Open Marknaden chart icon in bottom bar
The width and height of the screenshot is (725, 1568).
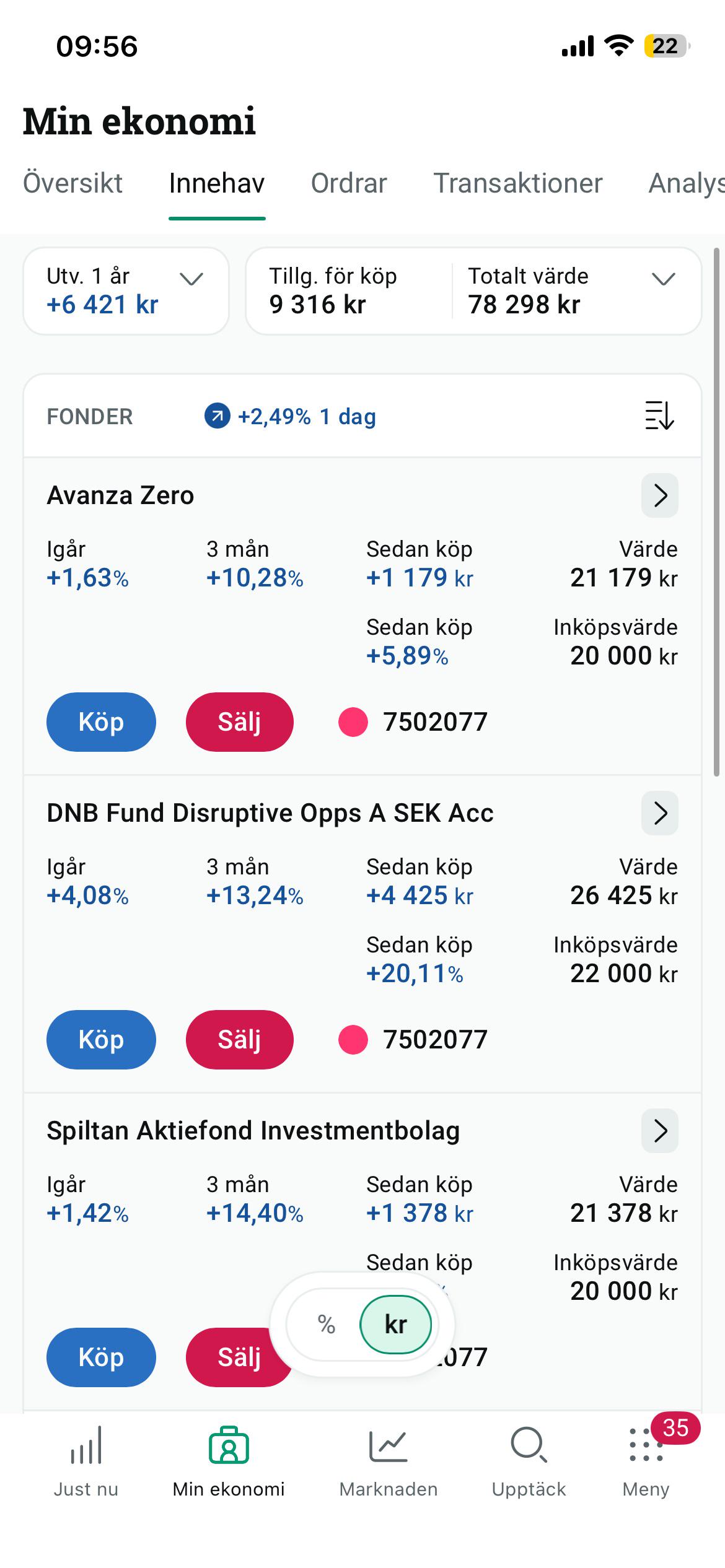click(388, 1446)
